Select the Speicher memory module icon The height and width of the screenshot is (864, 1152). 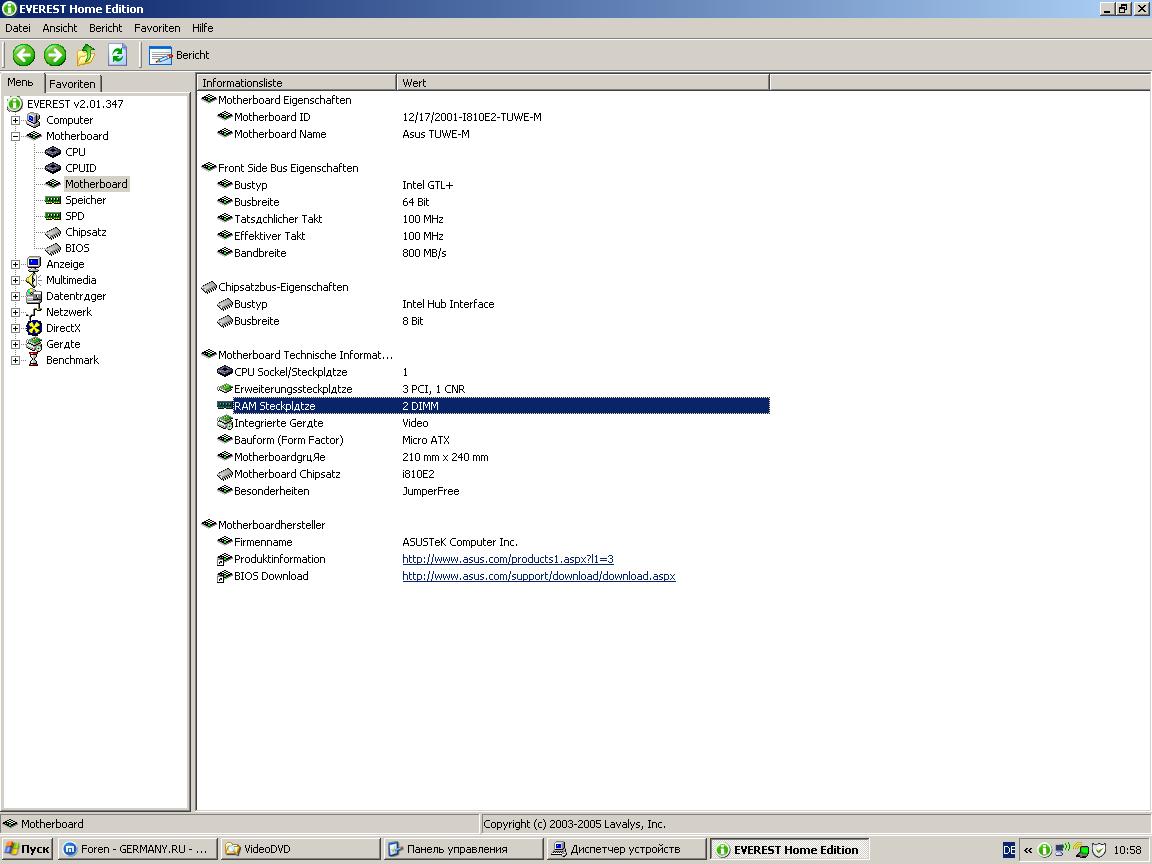(53, 200)
